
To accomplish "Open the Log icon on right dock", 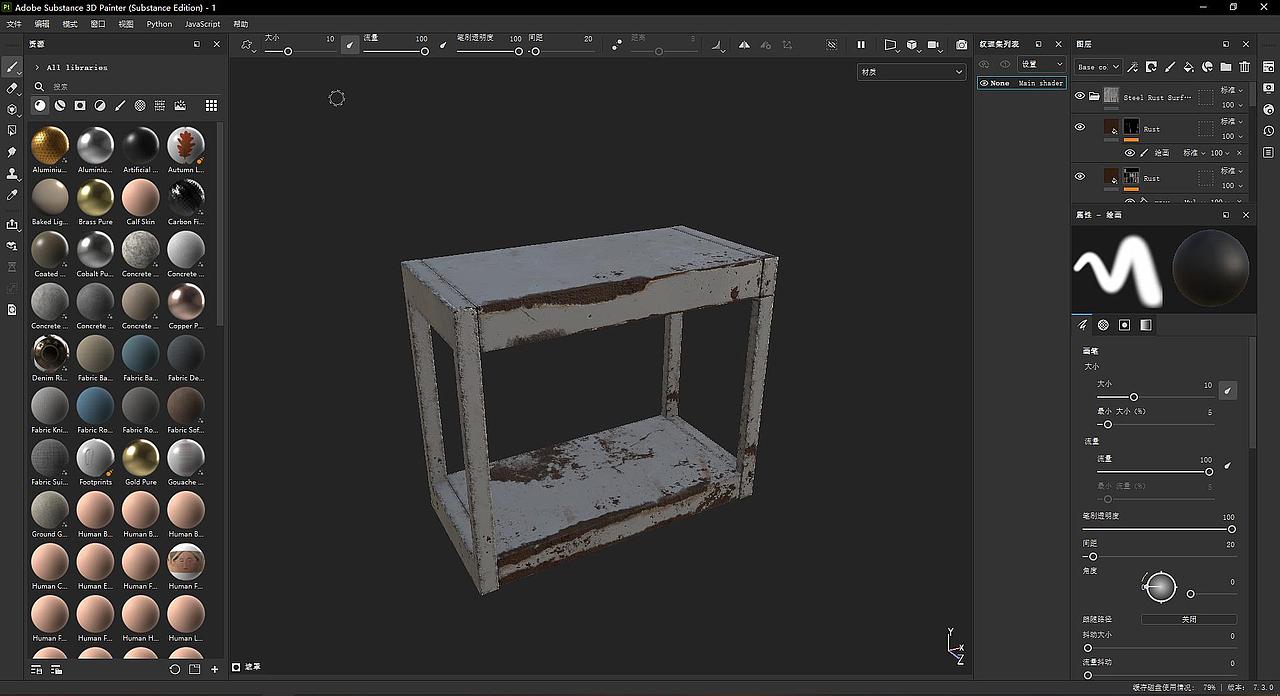I will [1268, 152].
